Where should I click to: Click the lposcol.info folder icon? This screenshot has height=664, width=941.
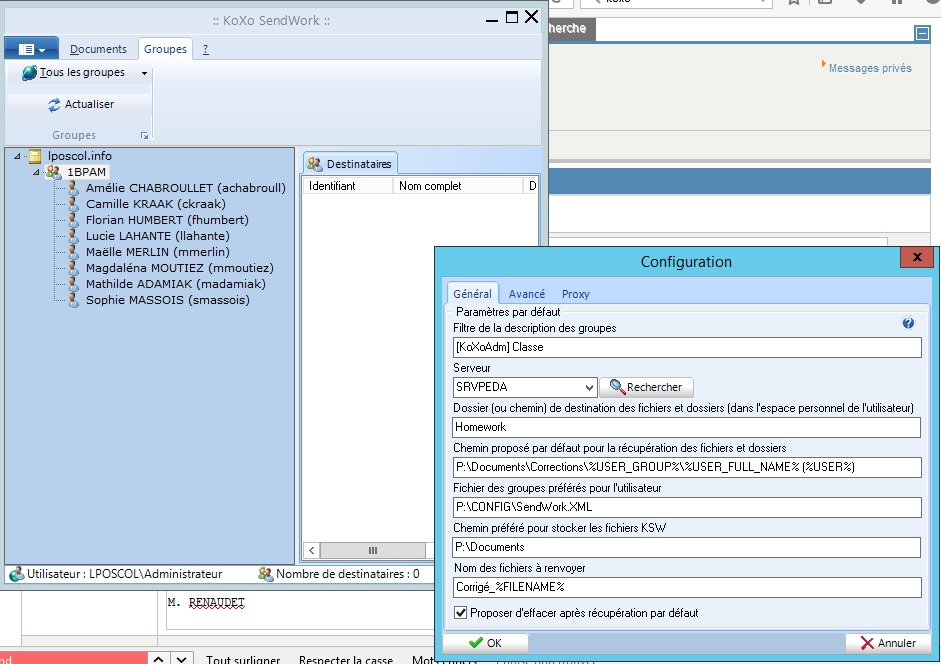click(x=35, y=156)
